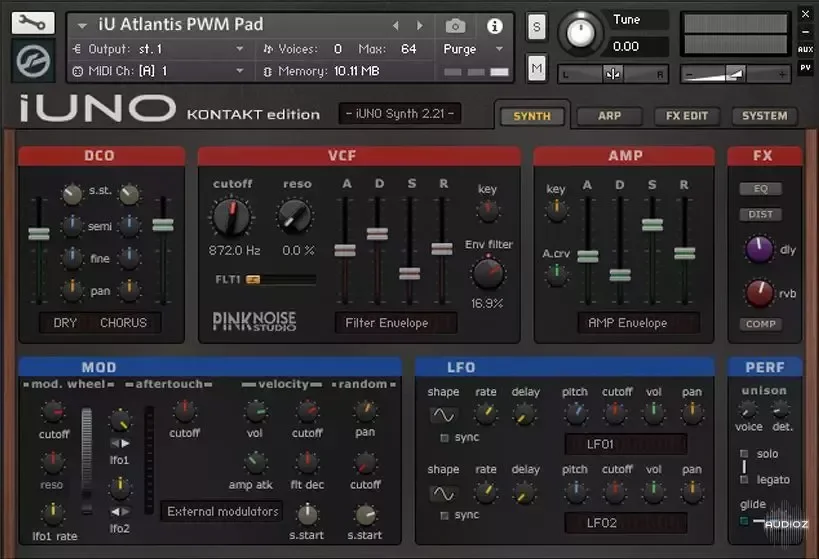The width and height of the screenshot is (819, 559).
Task: Click the mod wheel cutoff knob
Action: [x=53, y=412]
